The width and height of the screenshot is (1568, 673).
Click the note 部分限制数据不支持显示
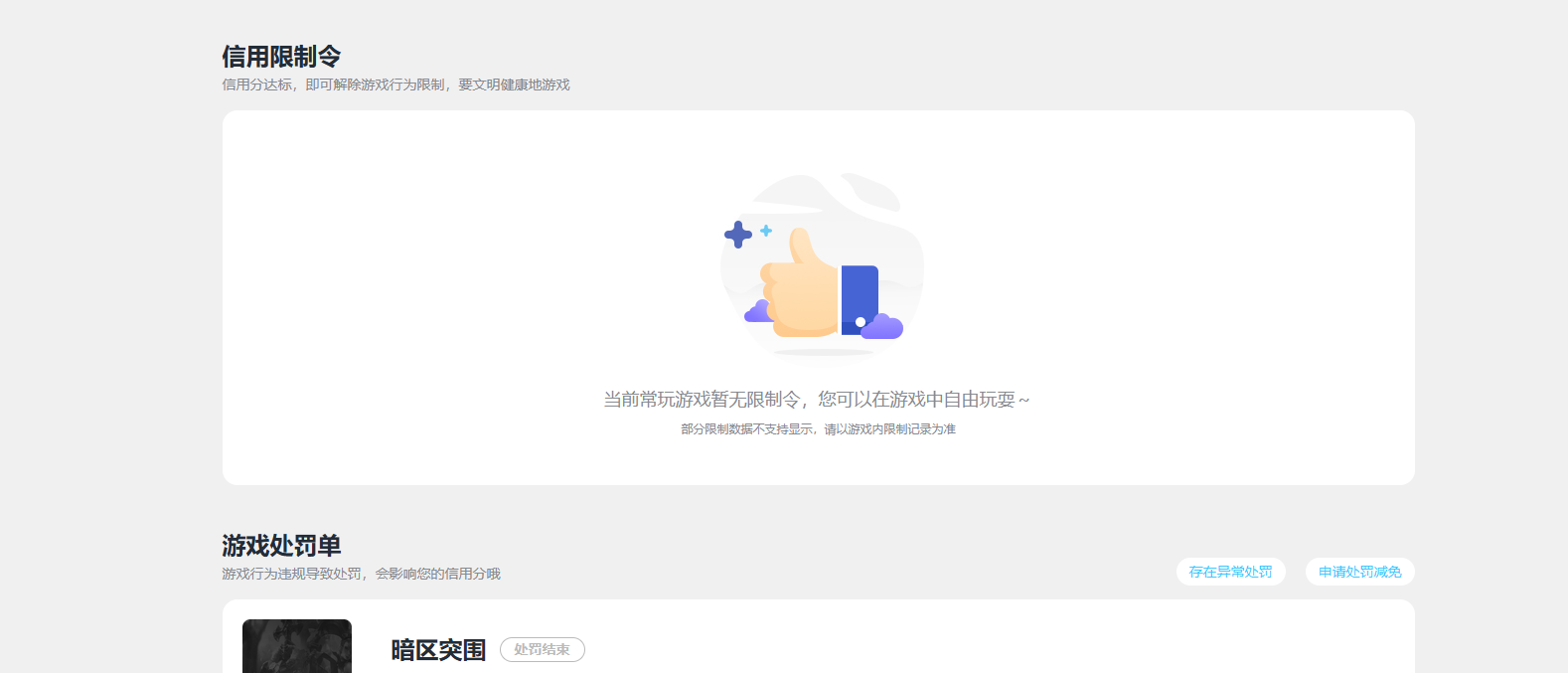[x=747, y=429]
